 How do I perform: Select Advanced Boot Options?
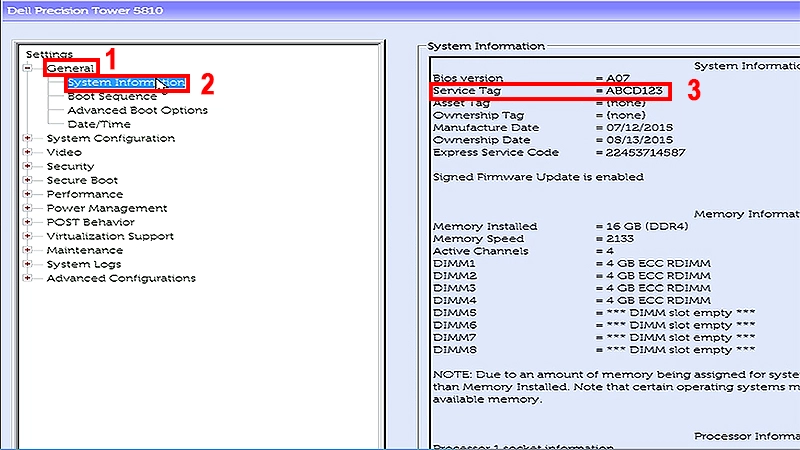pos(137,110)
